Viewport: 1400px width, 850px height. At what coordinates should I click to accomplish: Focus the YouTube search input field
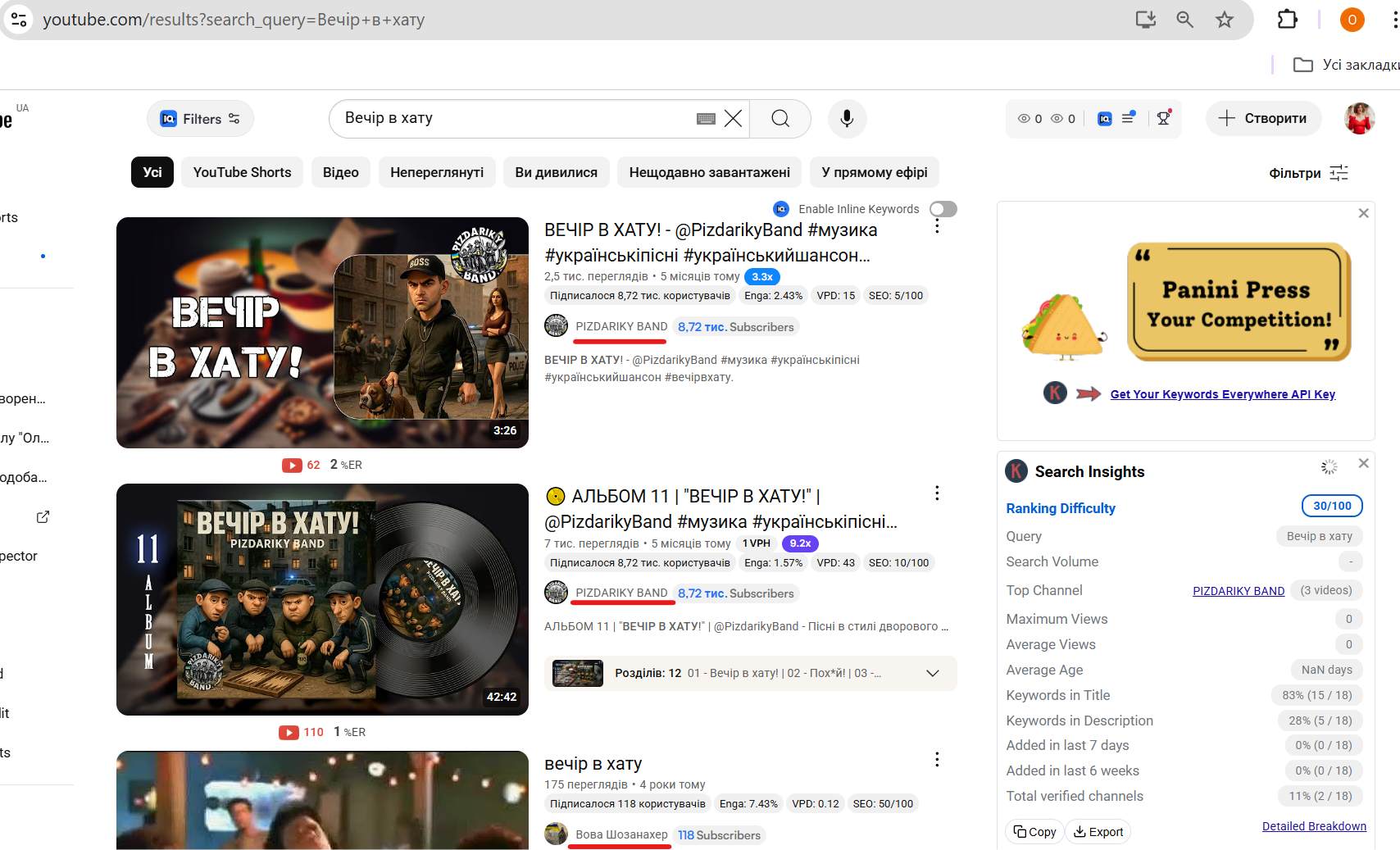coord(516,119)
